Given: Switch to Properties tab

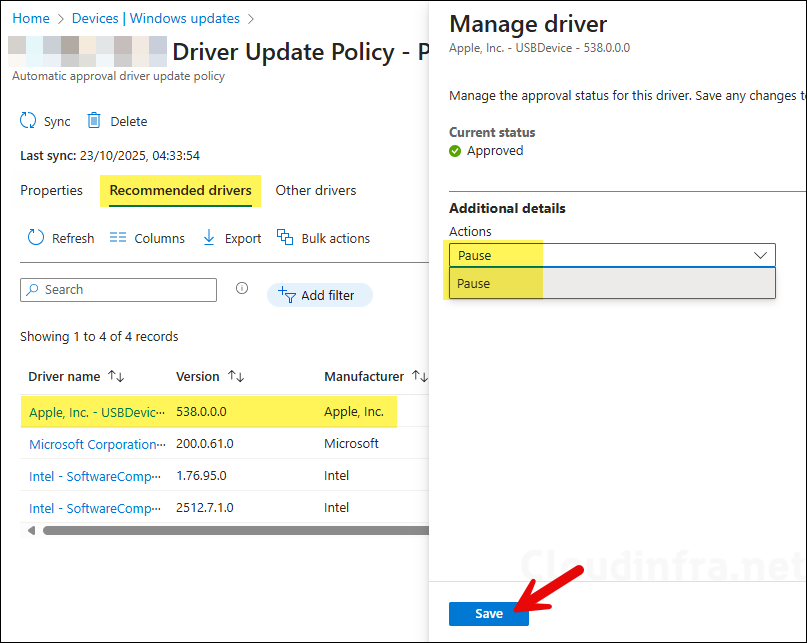Looking at the screenshot, I should point(51,190).
